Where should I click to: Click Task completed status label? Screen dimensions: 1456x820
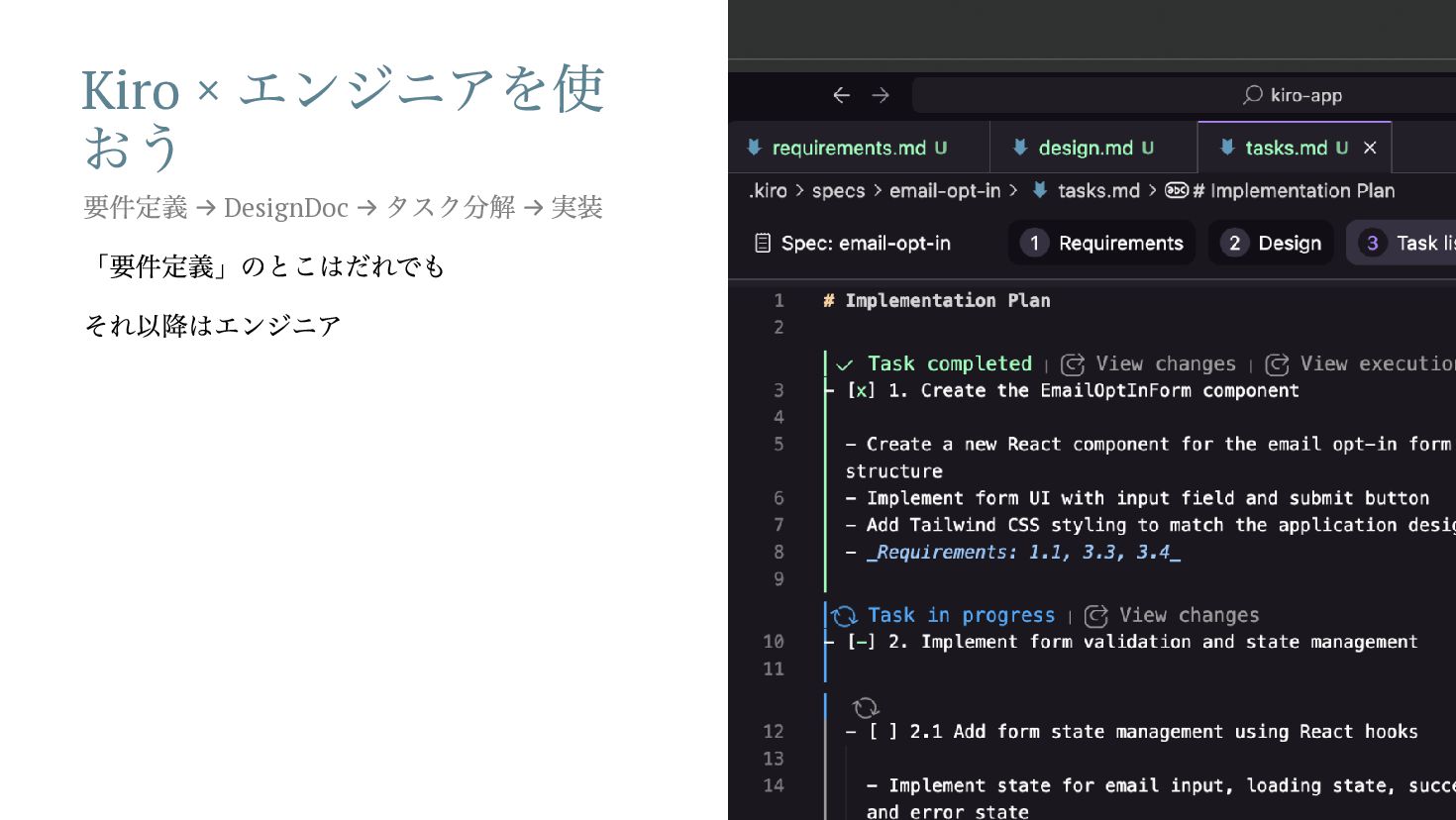point(950,363)
